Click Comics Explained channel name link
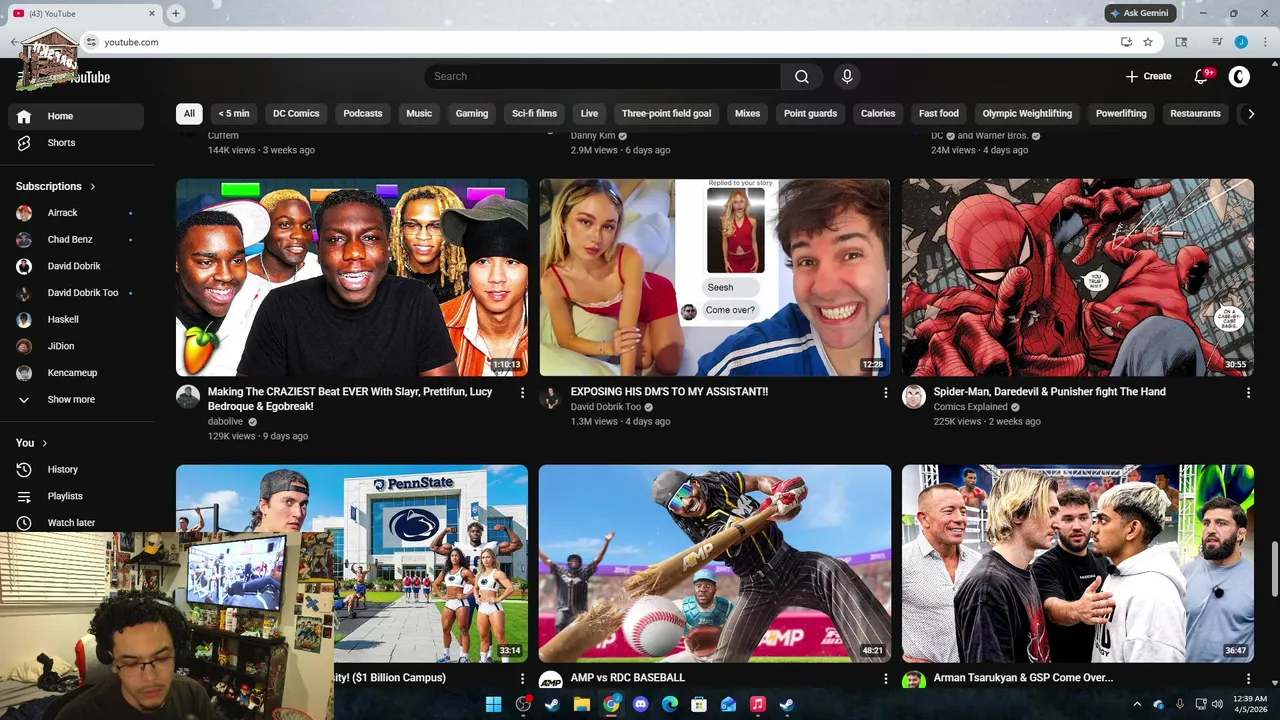The height and width of the screenshot is (720, 1280). coord(970,407)
